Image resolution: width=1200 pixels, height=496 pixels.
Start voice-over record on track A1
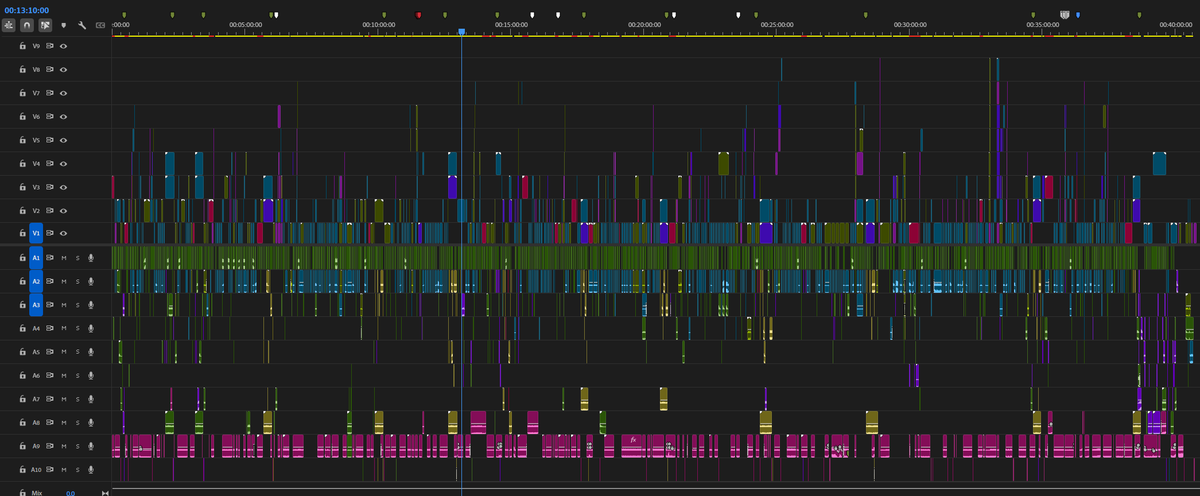(91, 257)
